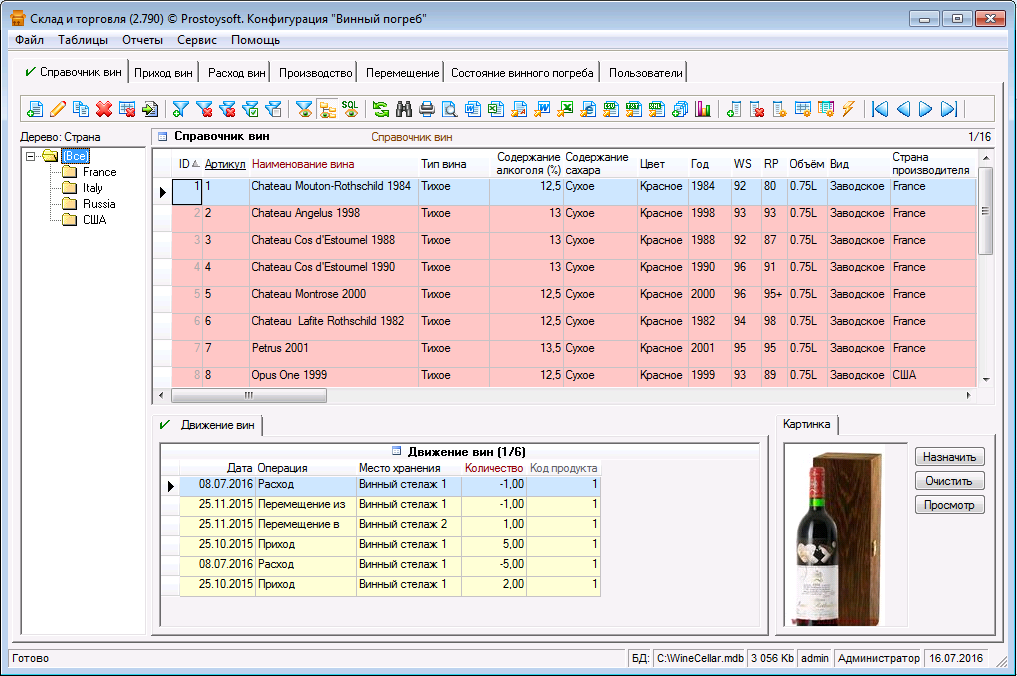Click the lightning bolt icon
Image resolution: width=1017 pixels, height=676 pixels.
[x=848, y=109]
